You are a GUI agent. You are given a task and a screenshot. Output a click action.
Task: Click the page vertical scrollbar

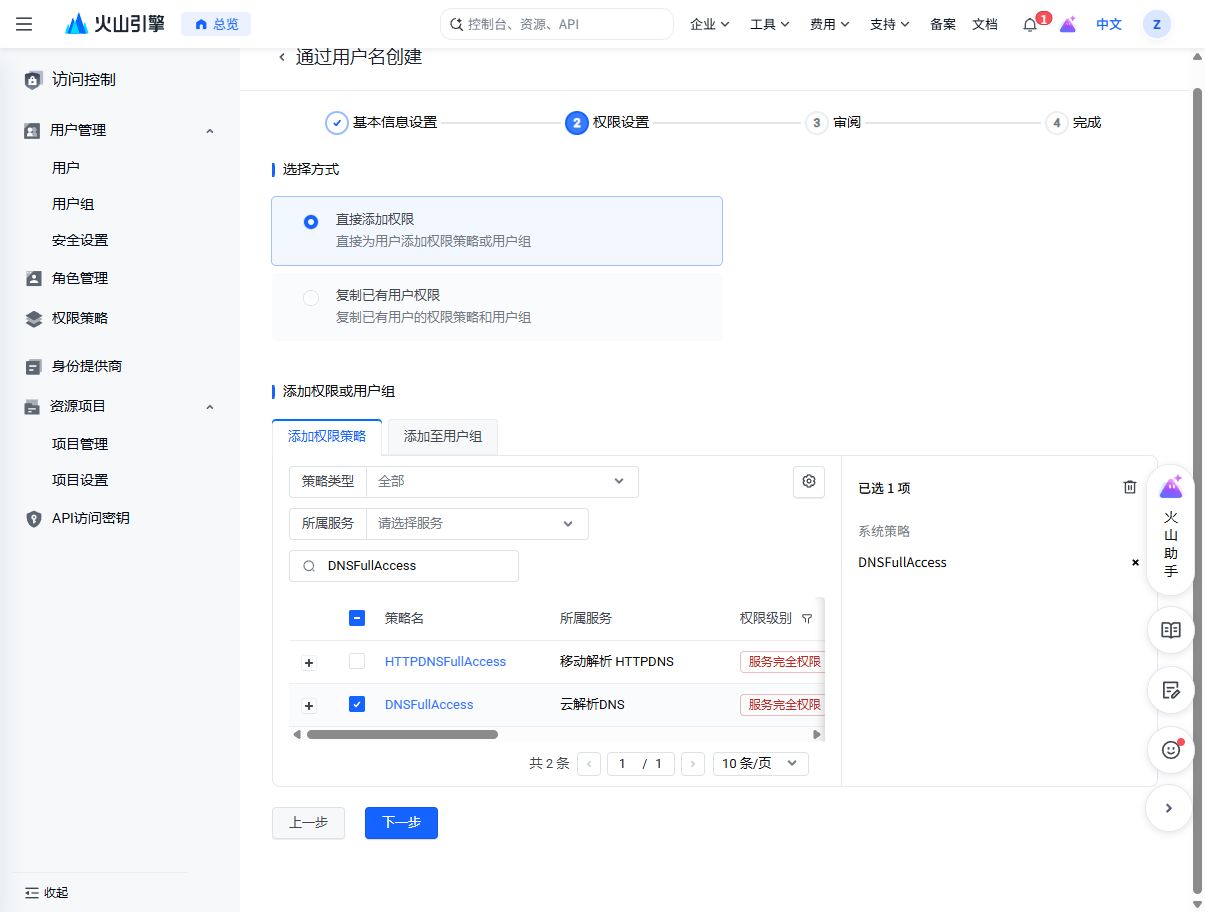tap(1198, 490)
